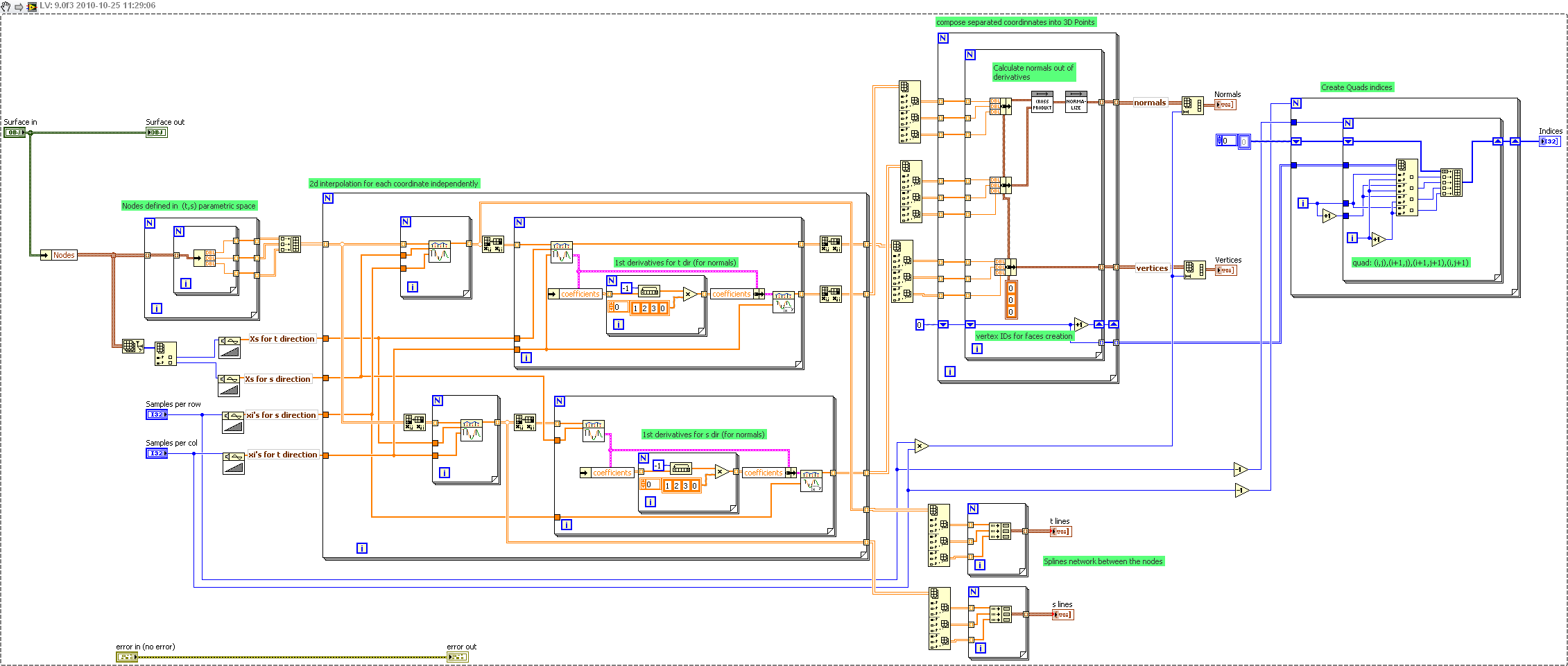This screenshot has height=666, width=1568.
Task: Select the 'Xs for s direction' wire label
Action: (x=277, y=379)
